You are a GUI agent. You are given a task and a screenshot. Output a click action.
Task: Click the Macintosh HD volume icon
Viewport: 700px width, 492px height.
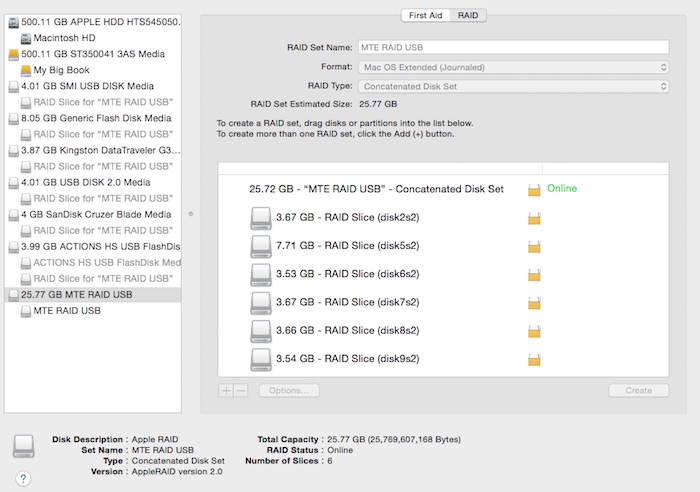coord(26,38)
